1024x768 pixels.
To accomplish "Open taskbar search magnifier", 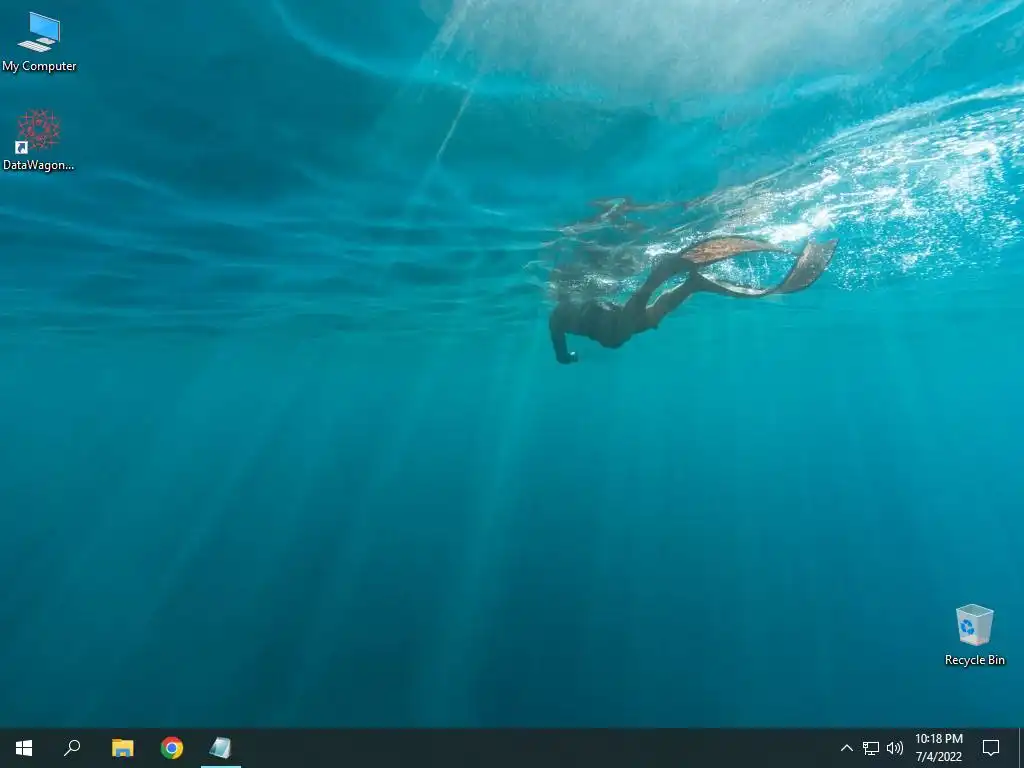I will pos(72,748).
